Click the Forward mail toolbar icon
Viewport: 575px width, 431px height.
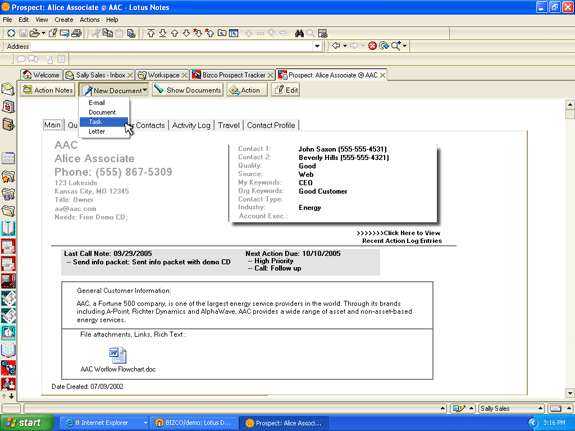[65, 33]
